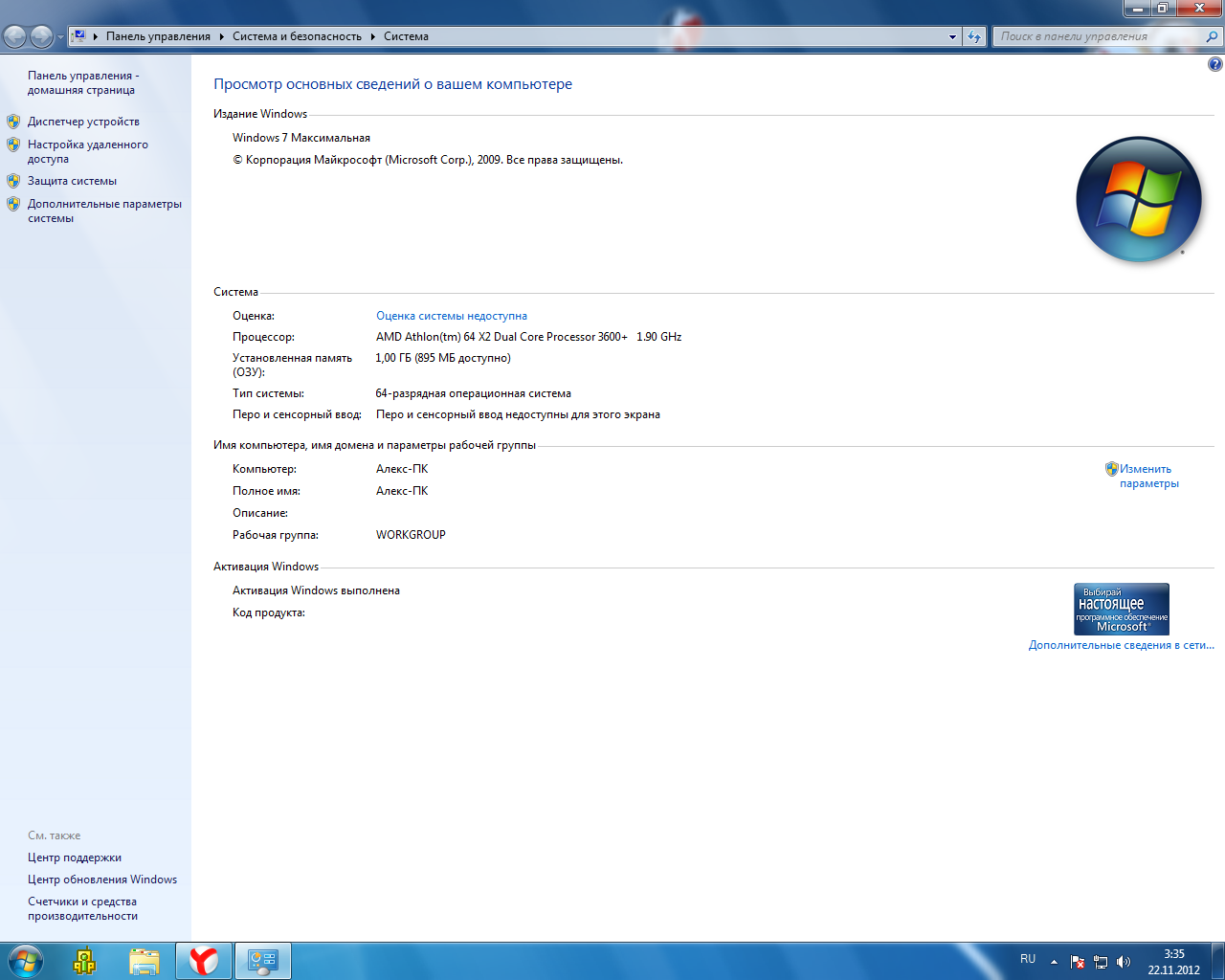Click the control panel search field
Image resolution: width=1225 pixels, height=980 pixels.
[1099, 36]
